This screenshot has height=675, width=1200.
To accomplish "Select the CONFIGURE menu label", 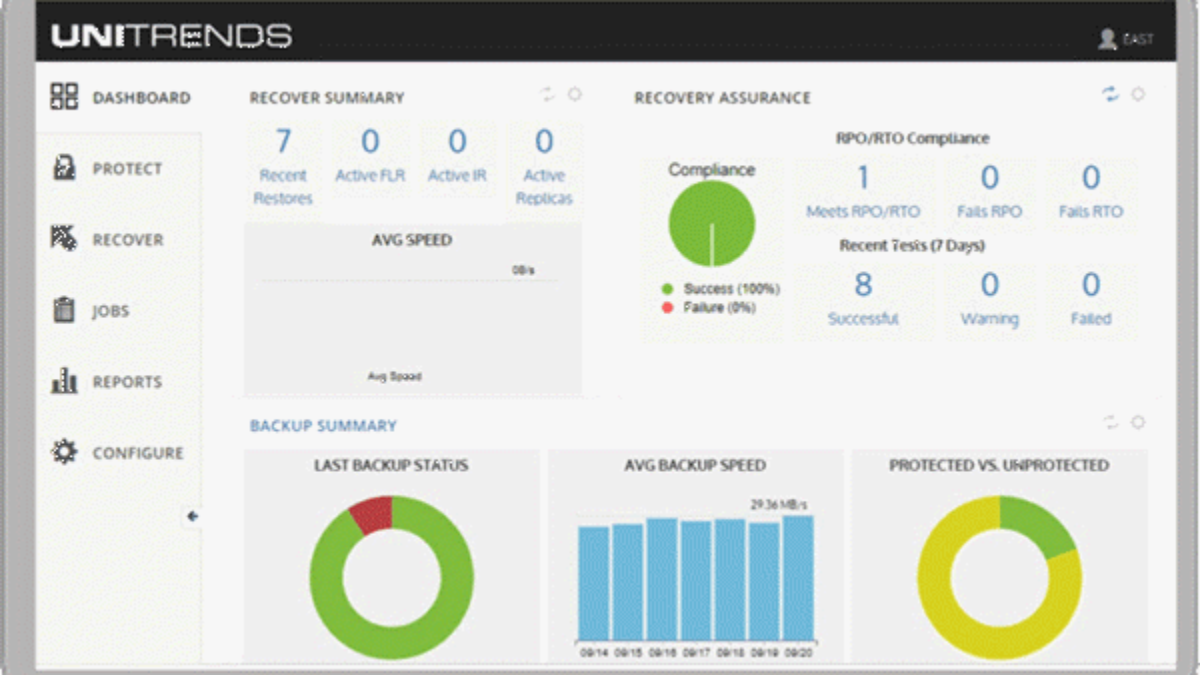I will click(x=138, y=453).
